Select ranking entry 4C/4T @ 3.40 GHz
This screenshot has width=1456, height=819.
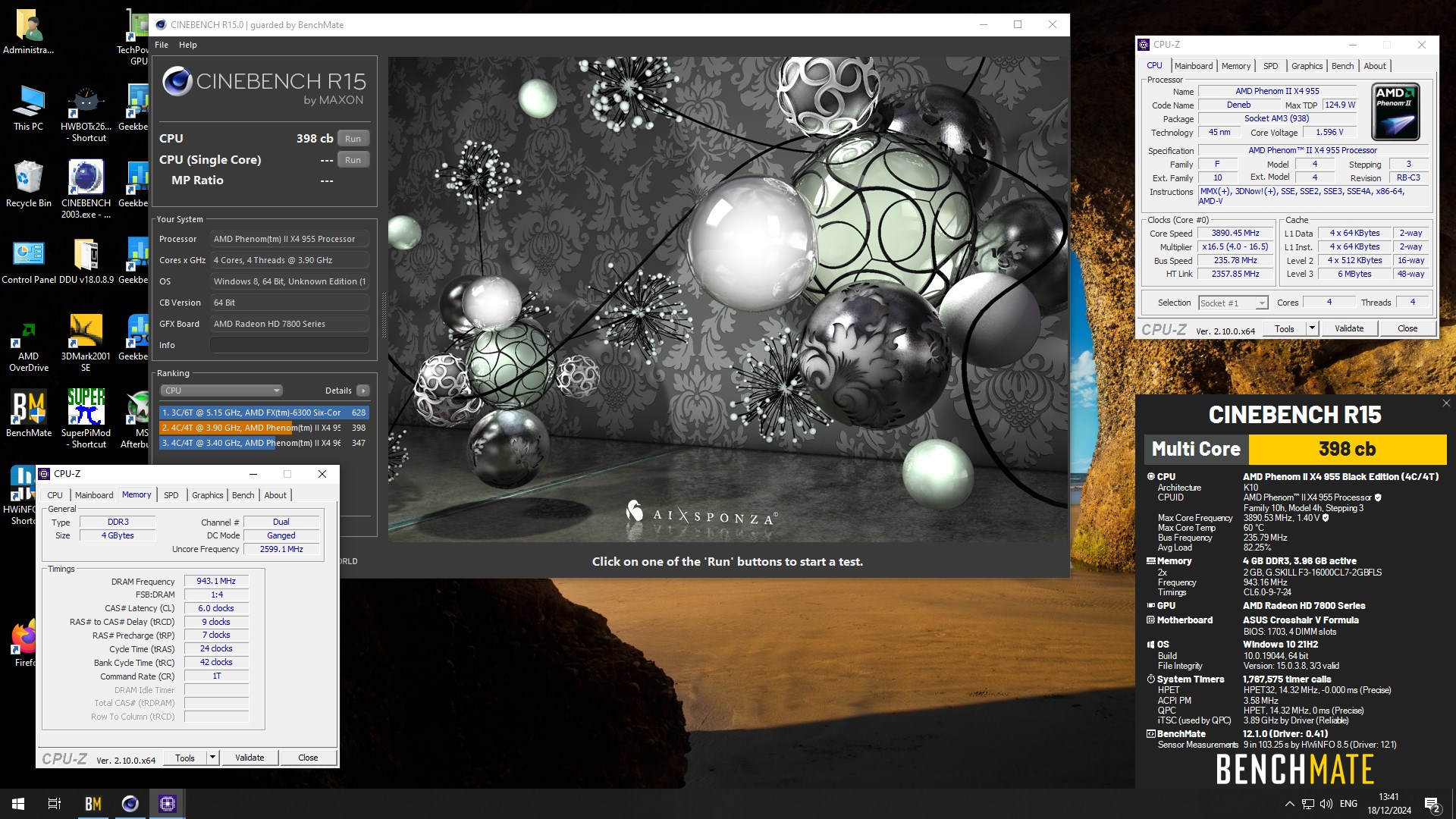[x=264, y=443]
